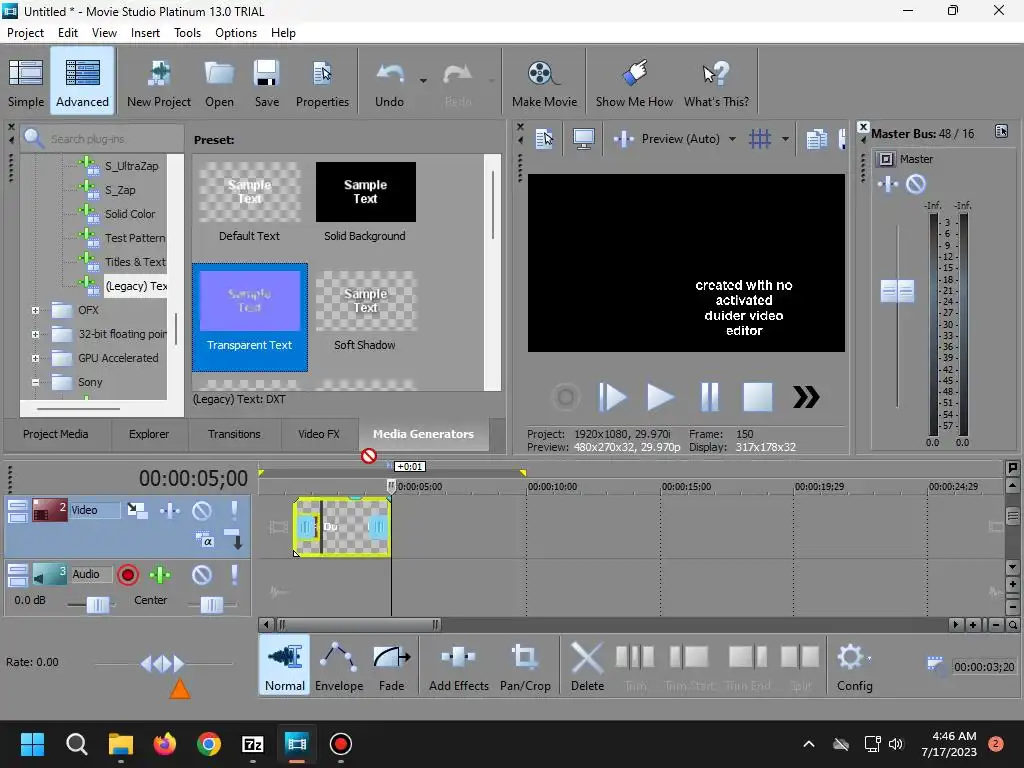Select the Advanced editing mode
The image size is (1024, 768).
coord(82,82)
